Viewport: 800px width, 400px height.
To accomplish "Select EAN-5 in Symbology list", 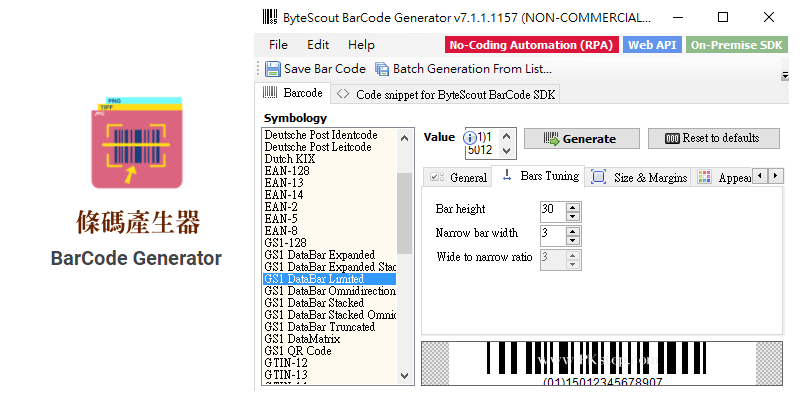I will 330,219.
